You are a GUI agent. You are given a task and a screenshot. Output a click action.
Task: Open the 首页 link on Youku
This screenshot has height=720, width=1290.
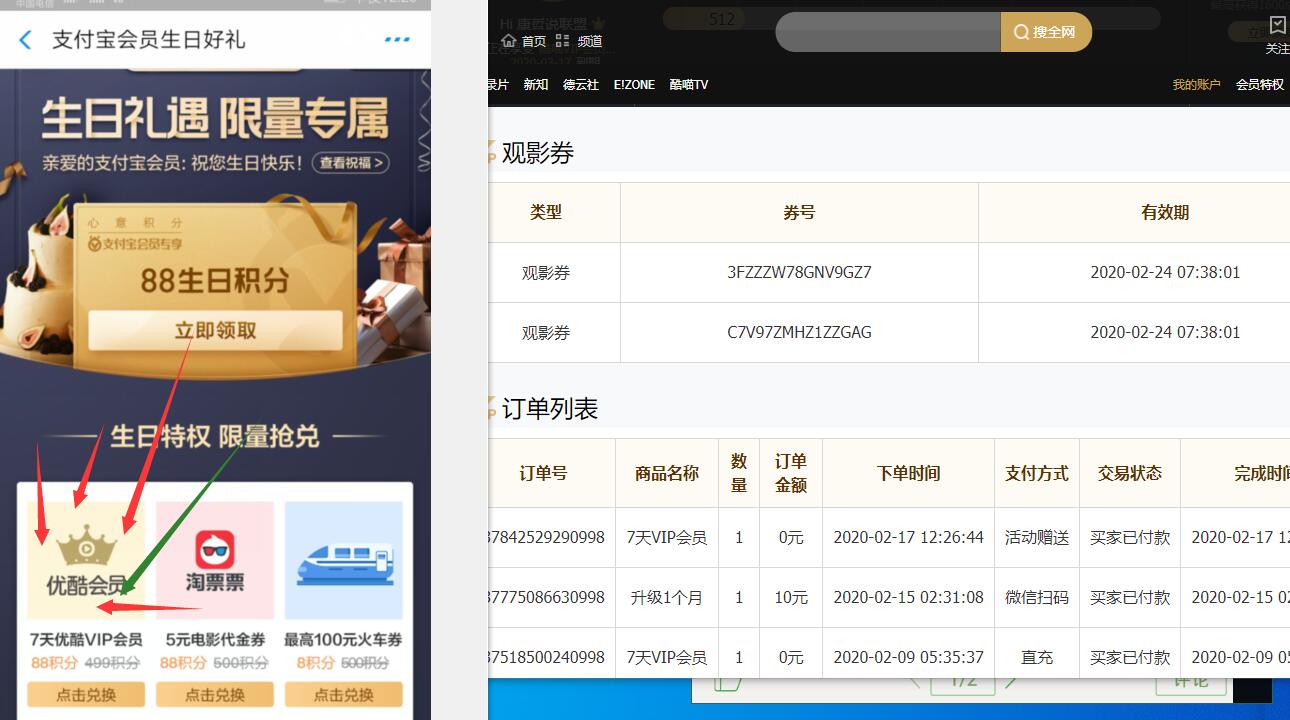click(533, 41)
